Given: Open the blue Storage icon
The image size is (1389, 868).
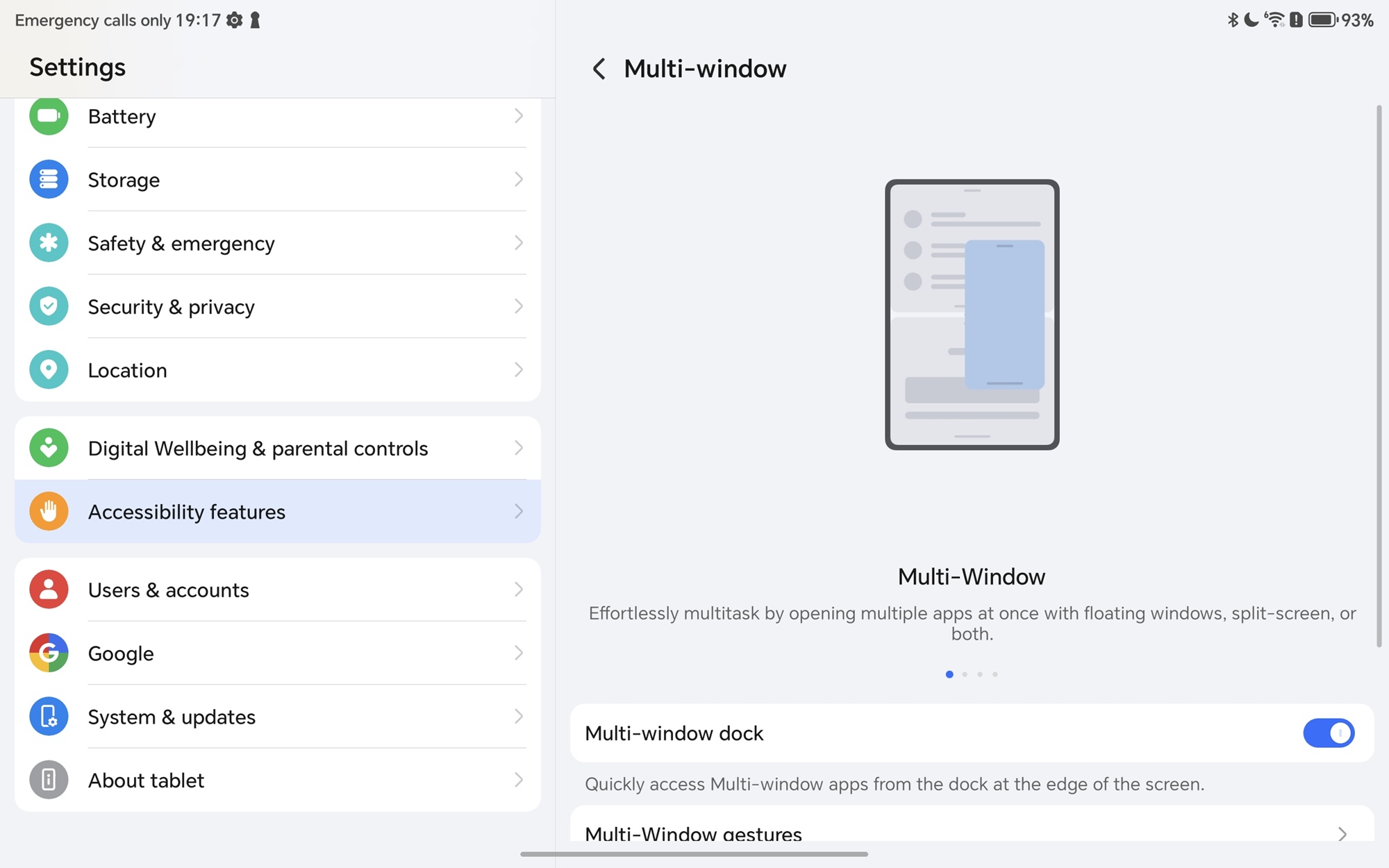Looking at the screenshot, I should (x=49, y=179).
